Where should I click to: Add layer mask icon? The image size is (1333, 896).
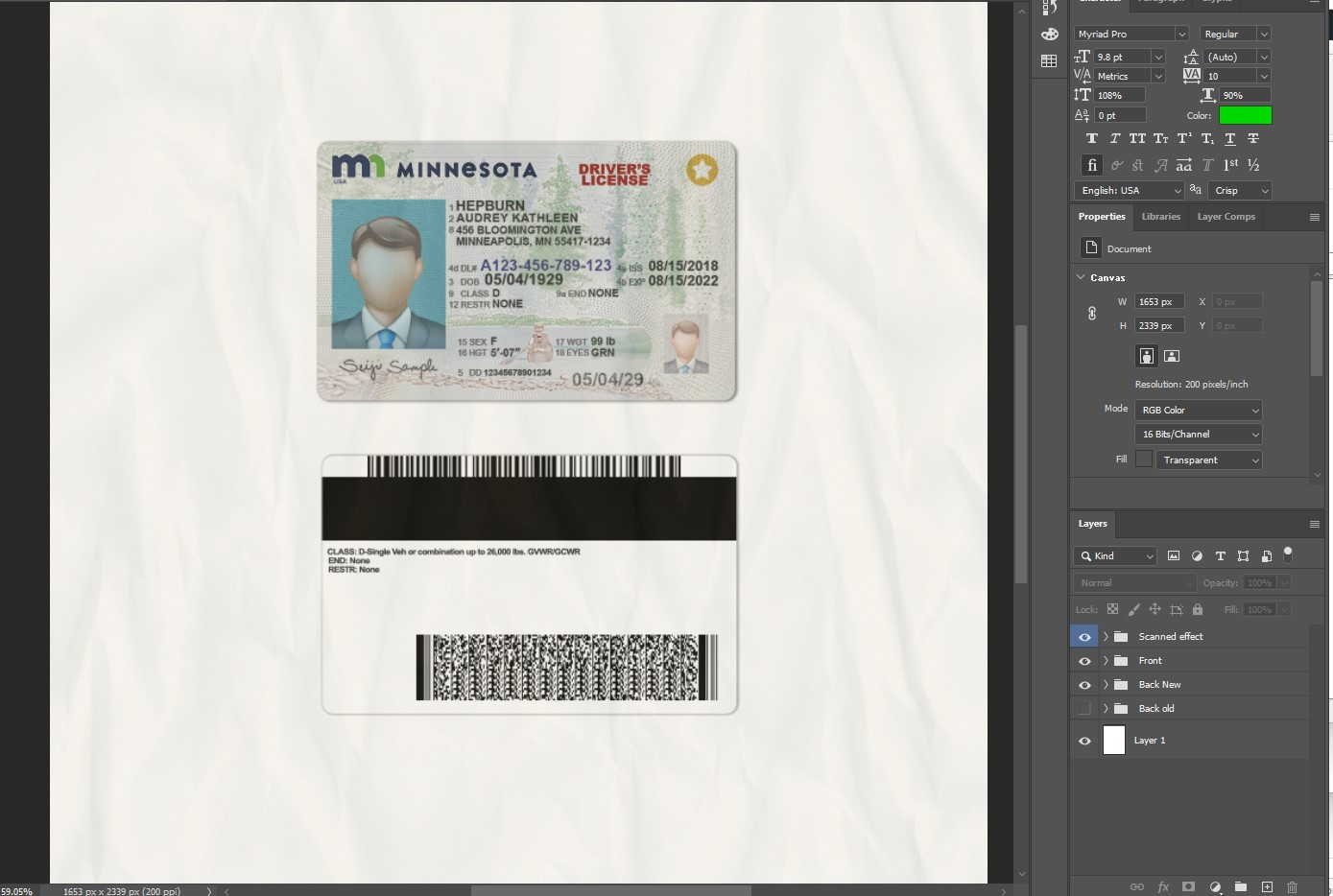point(1188,886)
